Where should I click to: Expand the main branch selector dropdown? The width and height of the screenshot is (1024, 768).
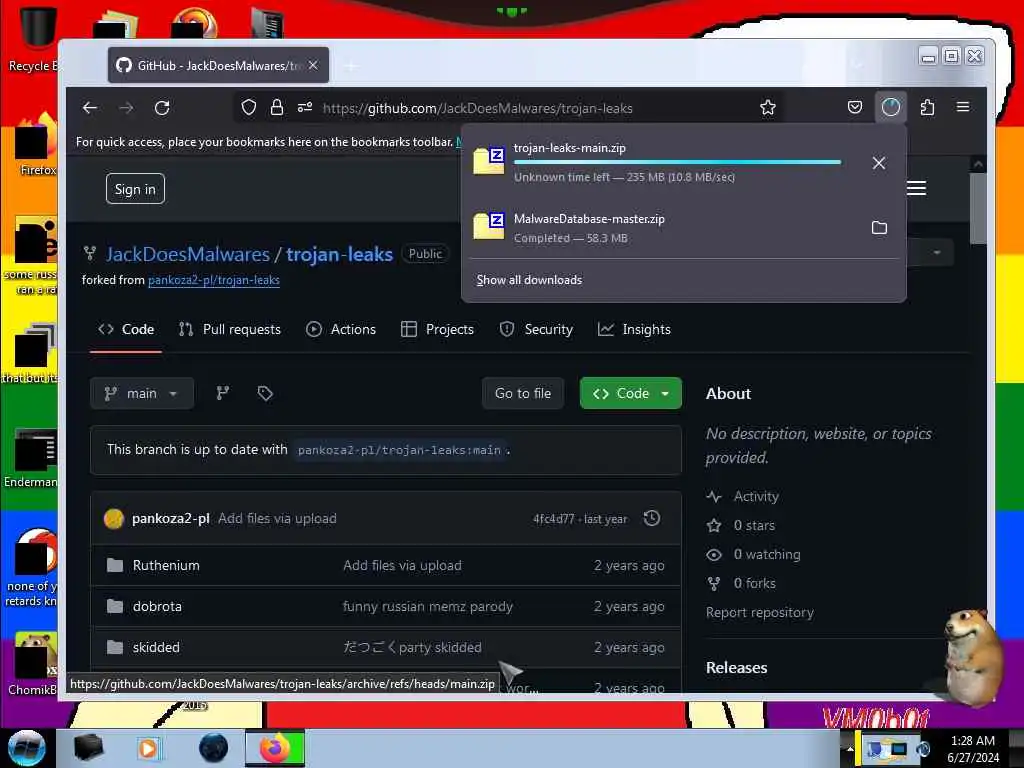(142, 393)
